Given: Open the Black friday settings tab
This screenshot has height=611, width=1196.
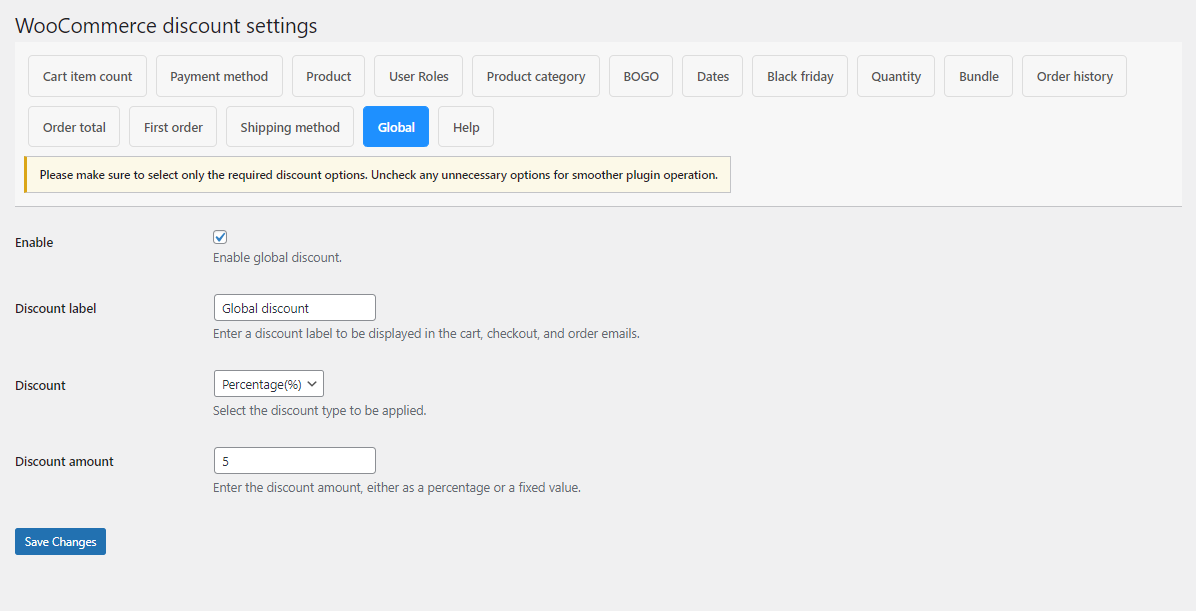Looking at the screenshot, I should point(799,75).
